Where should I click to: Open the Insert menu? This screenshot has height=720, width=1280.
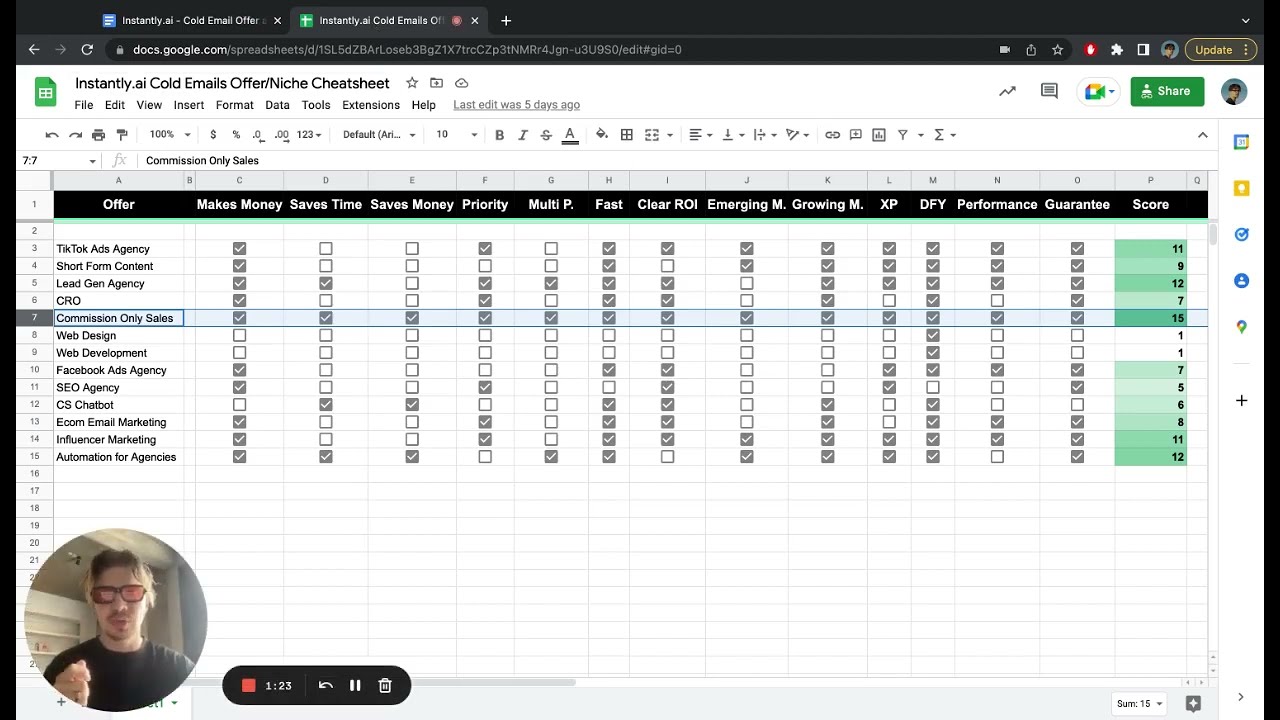point(189,105)
